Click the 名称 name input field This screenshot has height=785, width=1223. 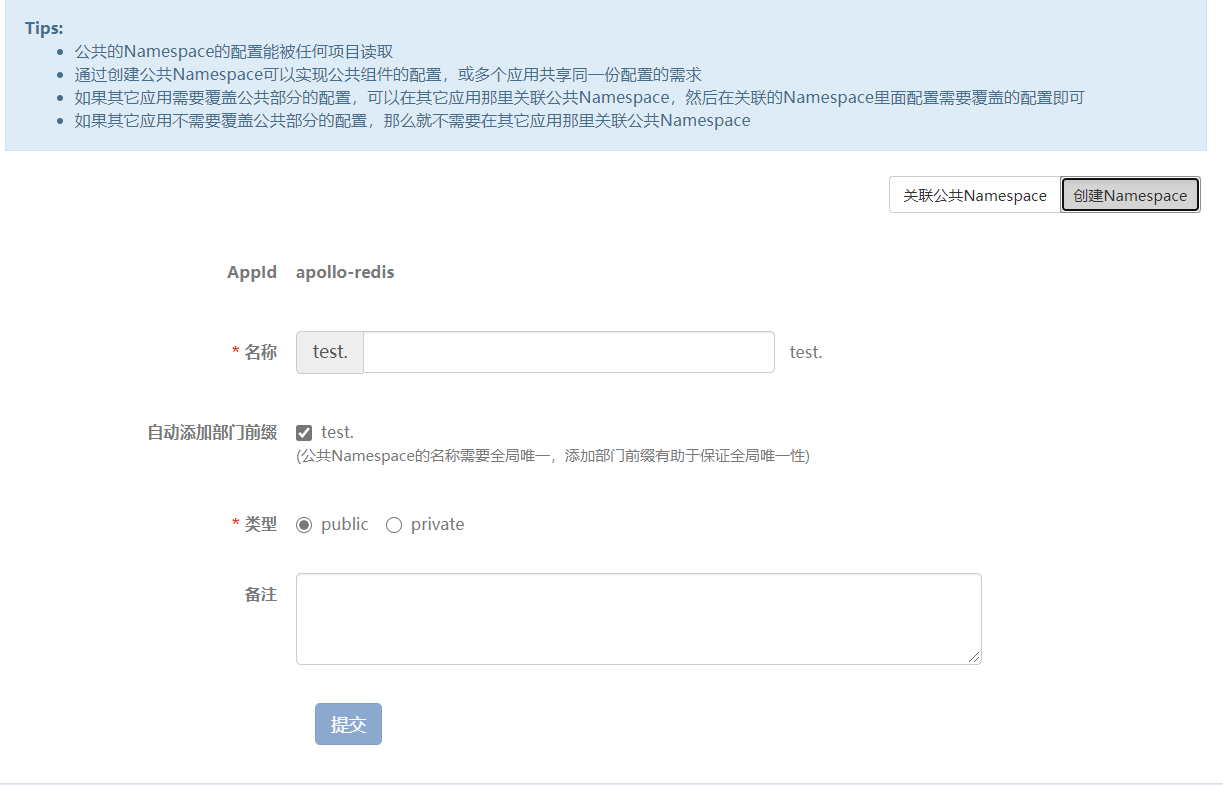[568, 352]
